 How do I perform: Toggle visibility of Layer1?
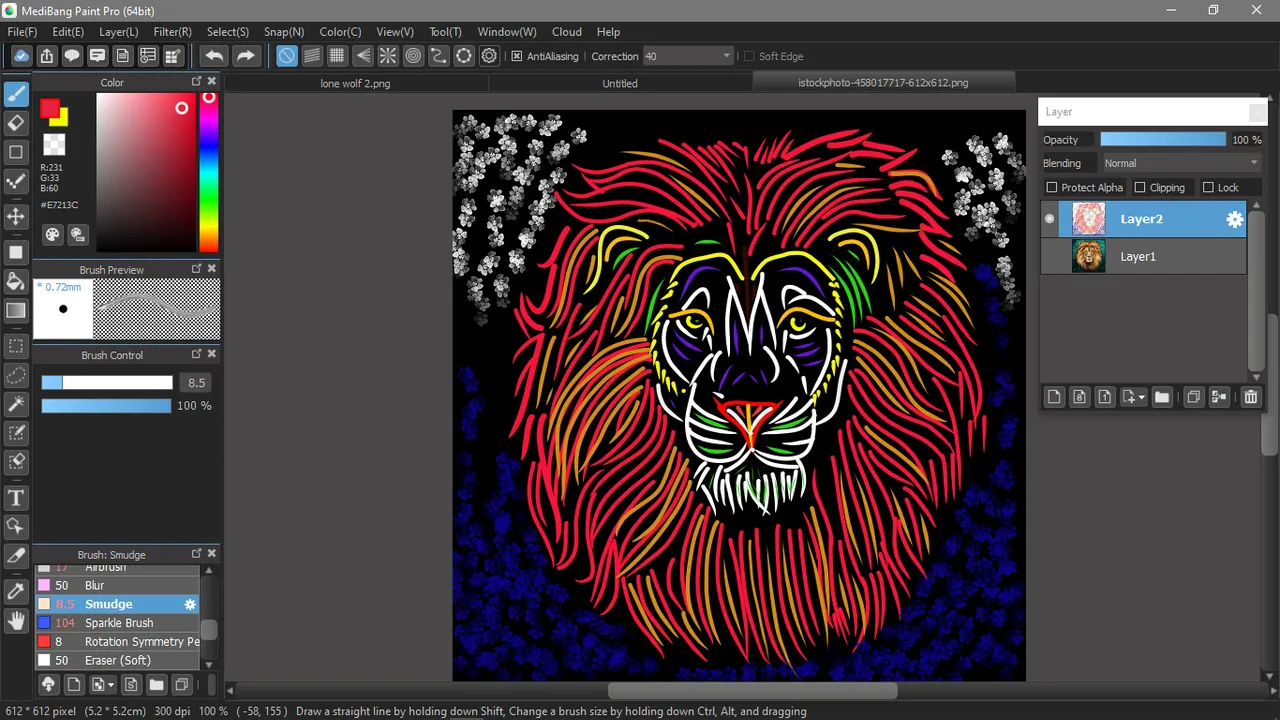(x=1049, y=257)
